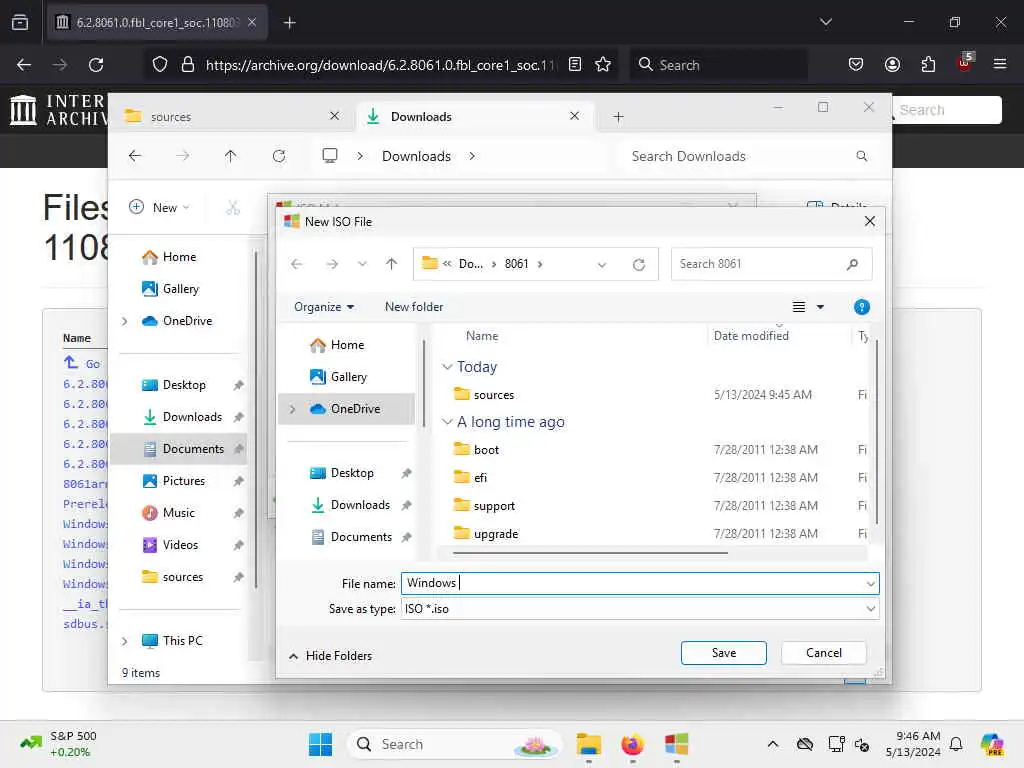Collapse folders with Hide Folders
This screenshot has width=1024, height=768.
pyautogui.click(x=330, y=656)
